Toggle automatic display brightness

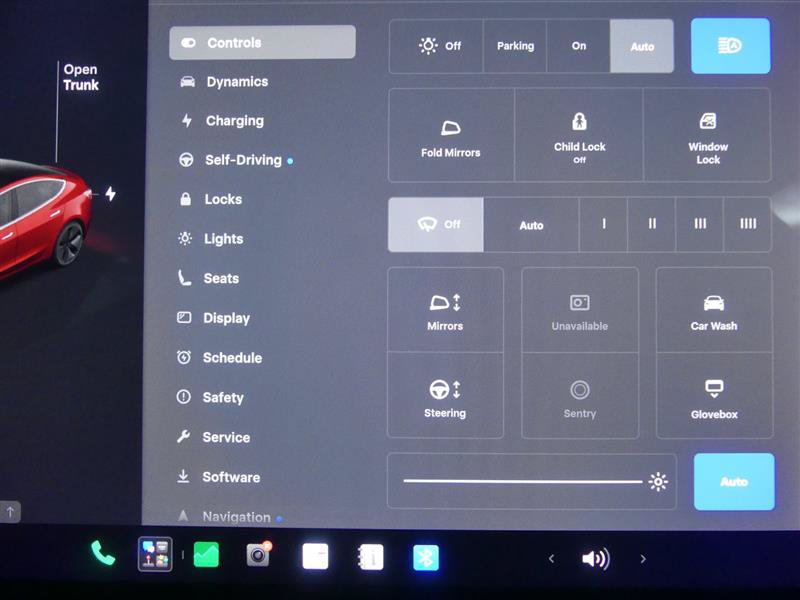click(734, 482)
